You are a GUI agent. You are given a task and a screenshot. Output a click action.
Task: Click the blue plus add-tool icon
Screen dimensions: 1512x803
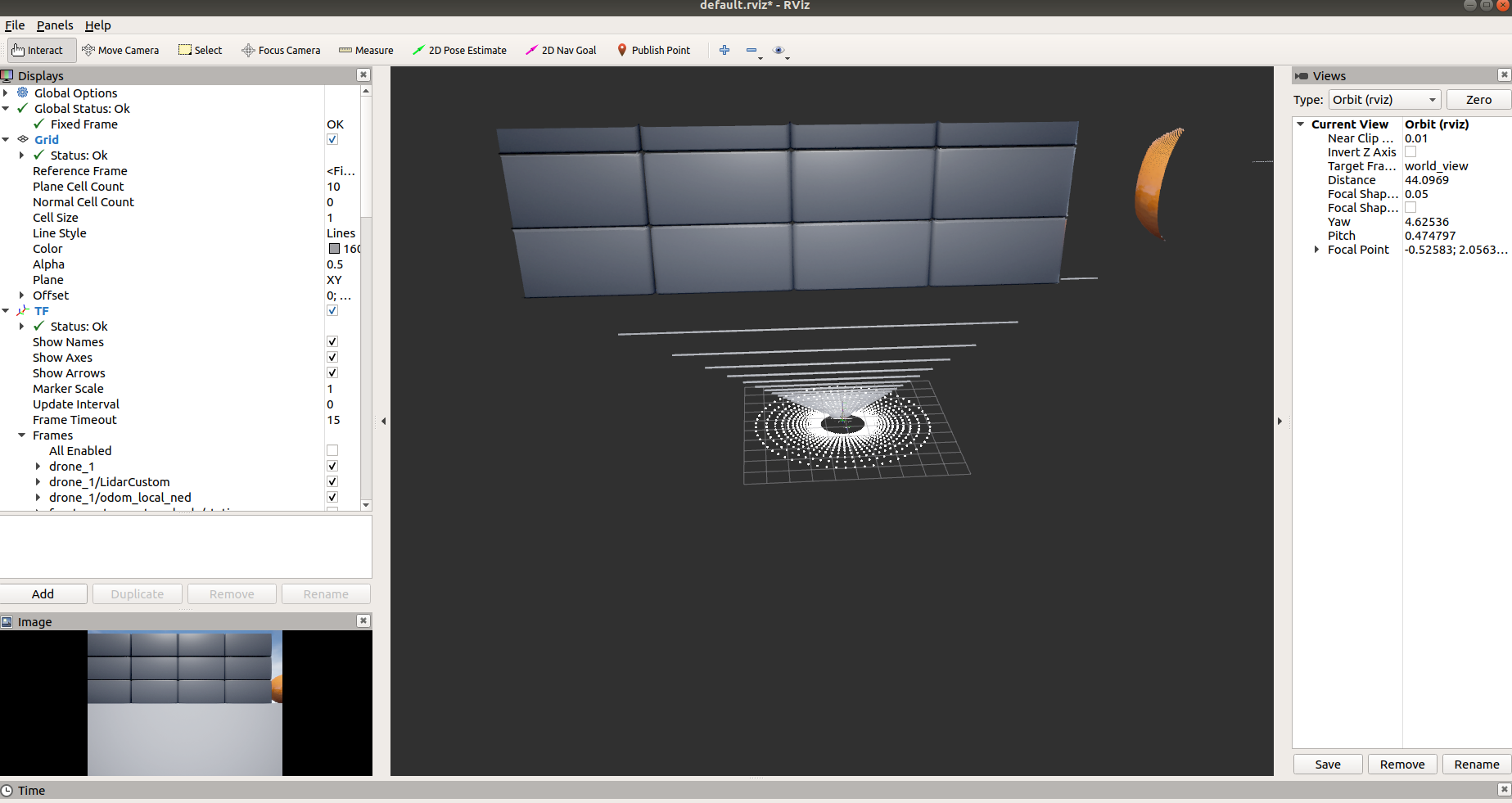coord(724,50)
